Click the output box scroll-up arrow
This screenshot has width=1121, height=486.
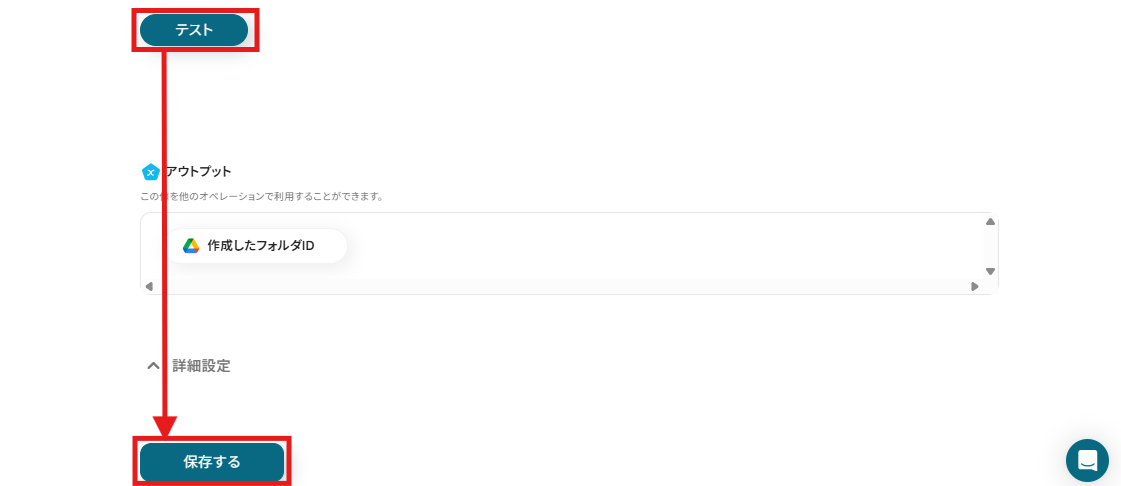[990, 222]
